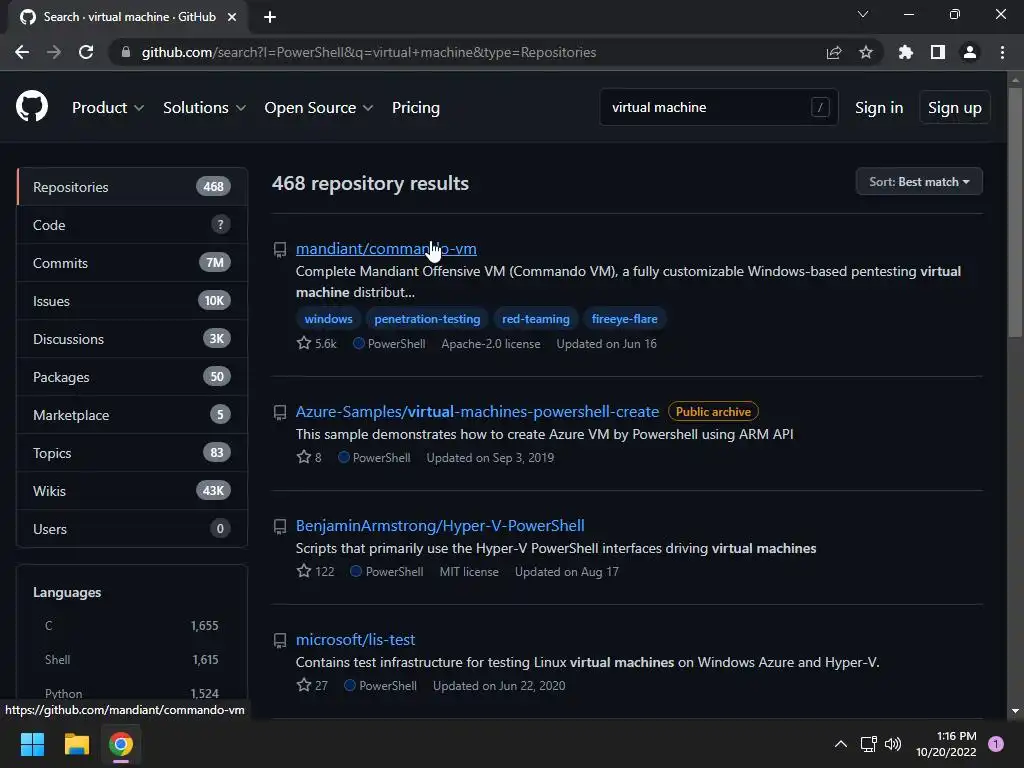This screenshot has width=1024, height=768.
Task: Star icon beside 27 on microsoft/lis-test
Action: click(x=304, y=685)
